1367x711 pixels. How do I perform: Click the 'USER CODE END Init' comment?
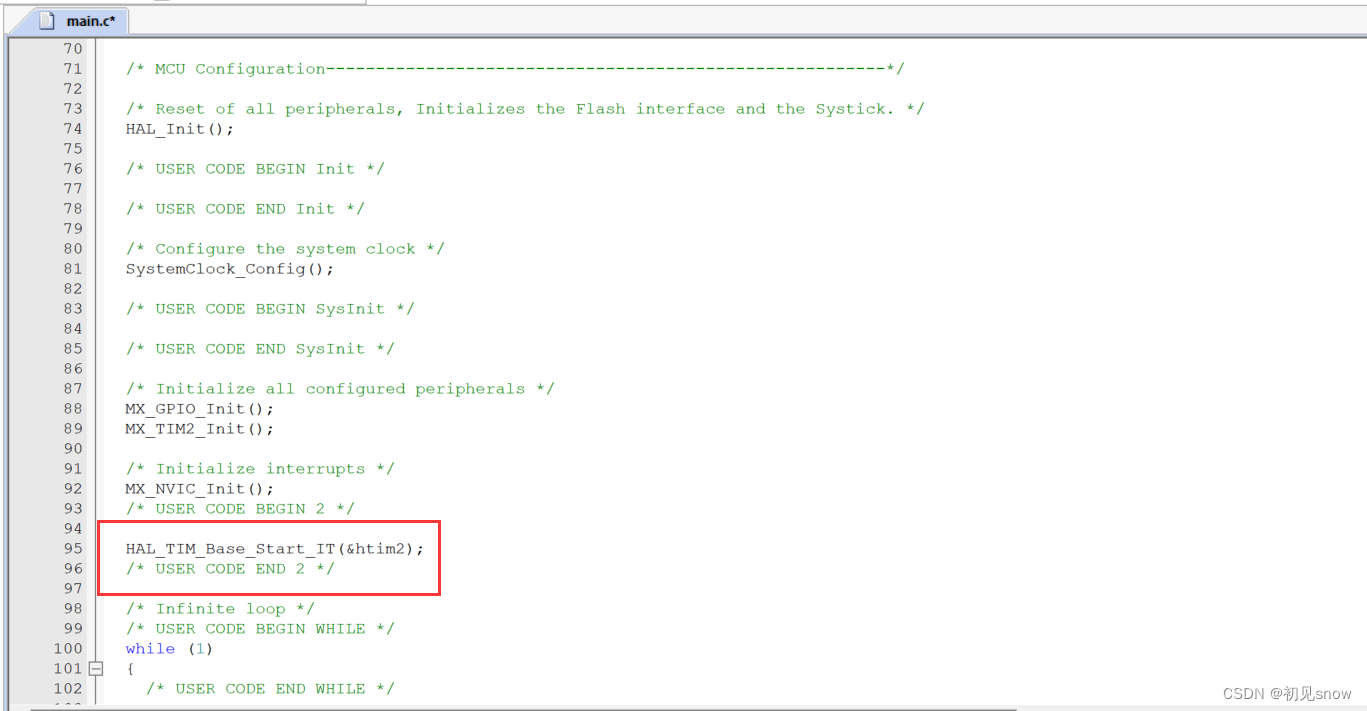(x=245, y=209)
